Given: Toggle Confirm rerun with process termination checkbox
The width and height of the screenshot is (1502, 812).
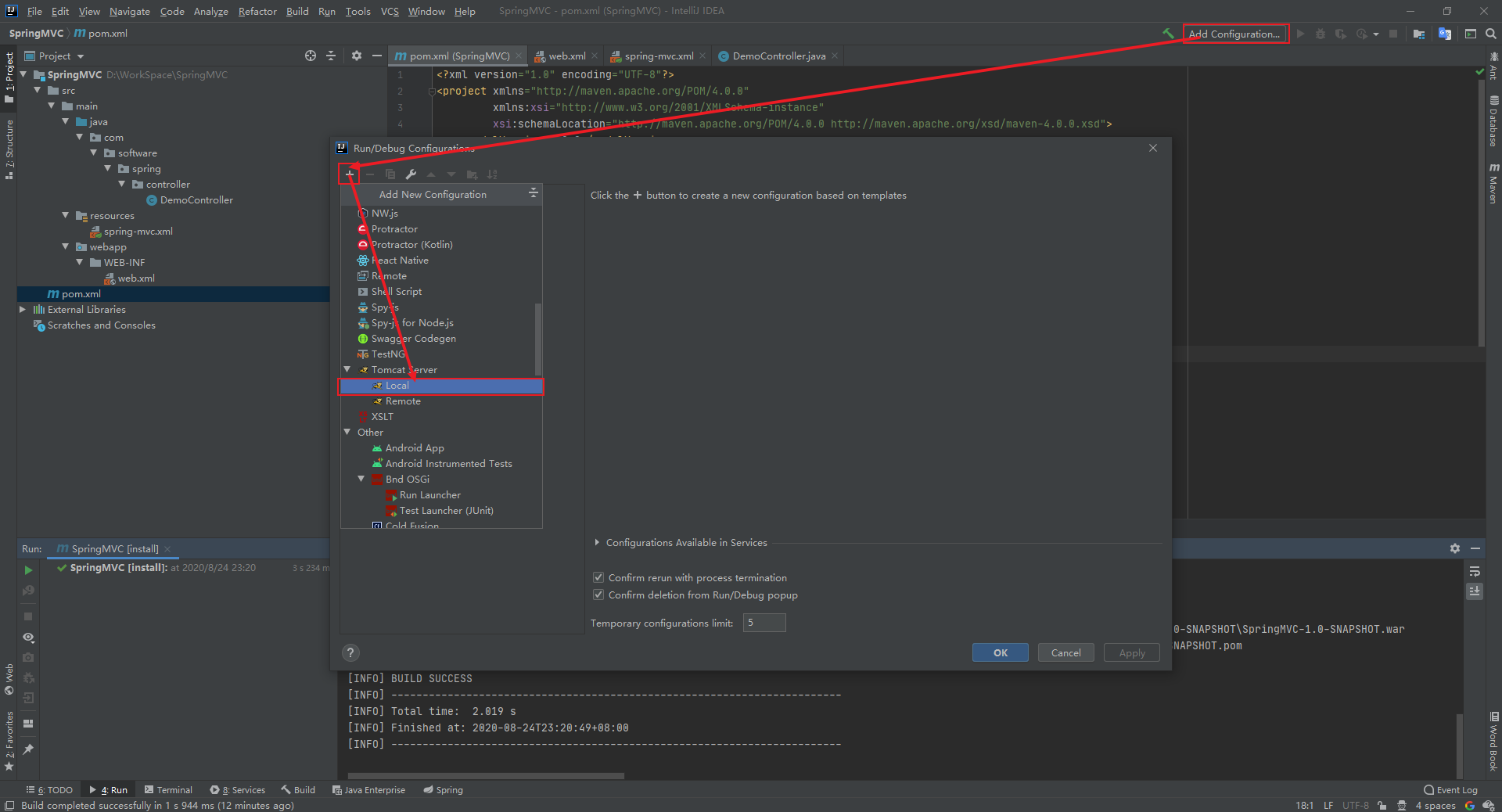Looking at the screenshot, I should (x=598, y=577).
